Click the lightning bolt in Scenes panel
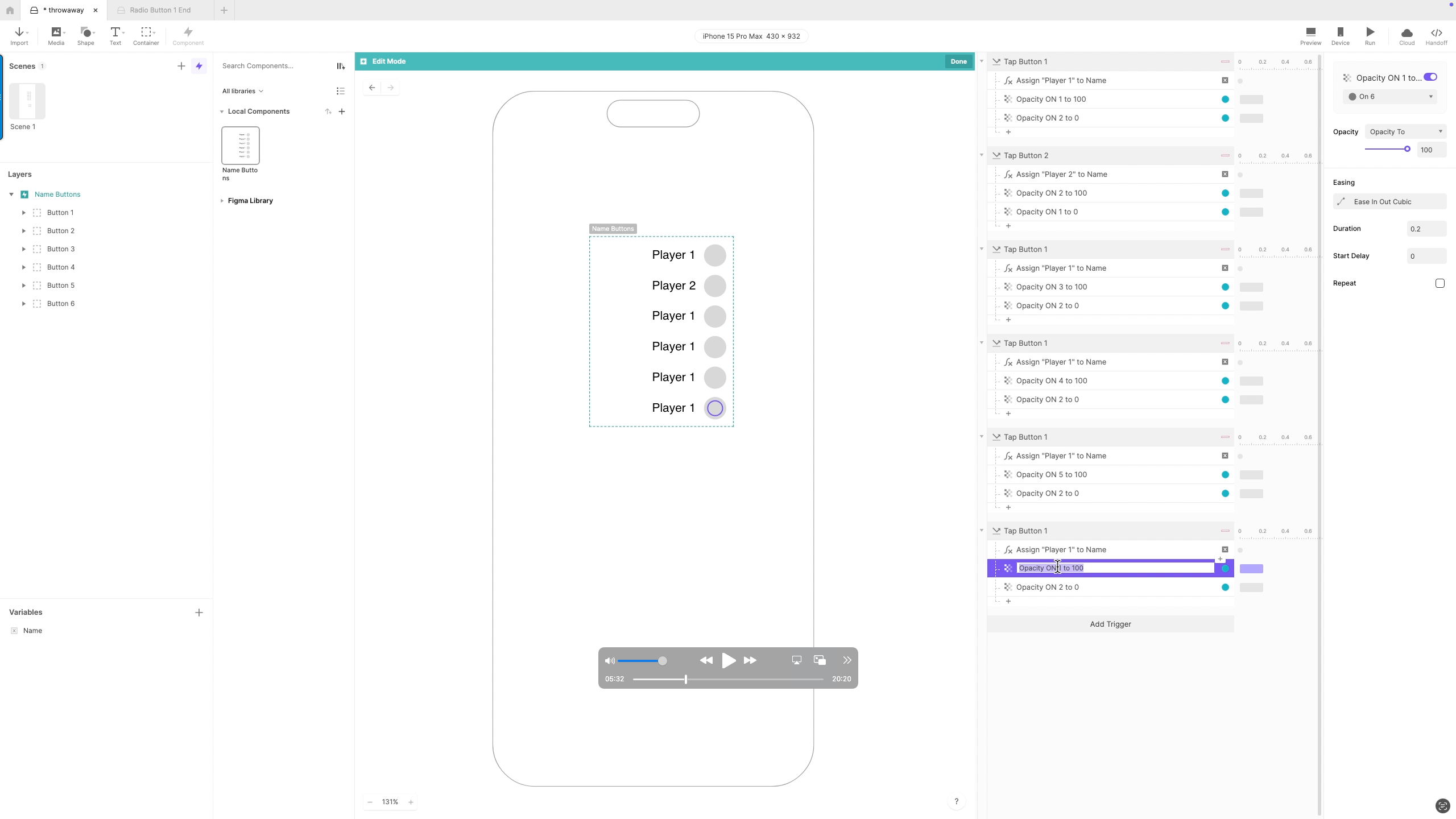 coord(199,66)
